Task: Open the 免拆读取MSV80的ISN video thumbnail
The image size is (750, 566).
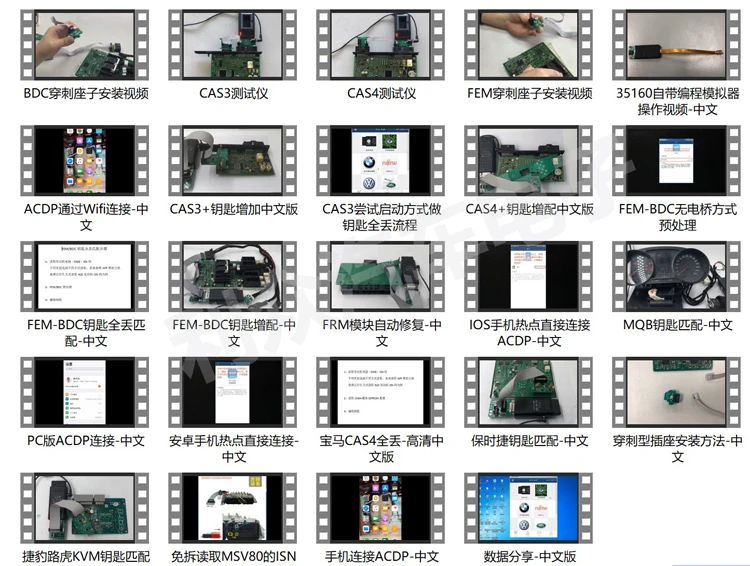Action: 232,508
